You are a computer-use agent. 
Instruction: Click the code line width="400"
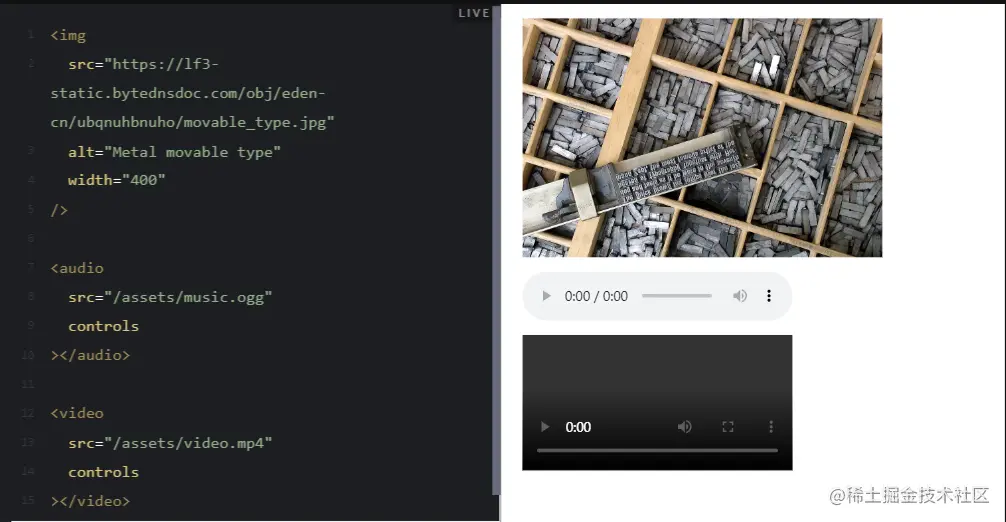click(x=117, y=180)
